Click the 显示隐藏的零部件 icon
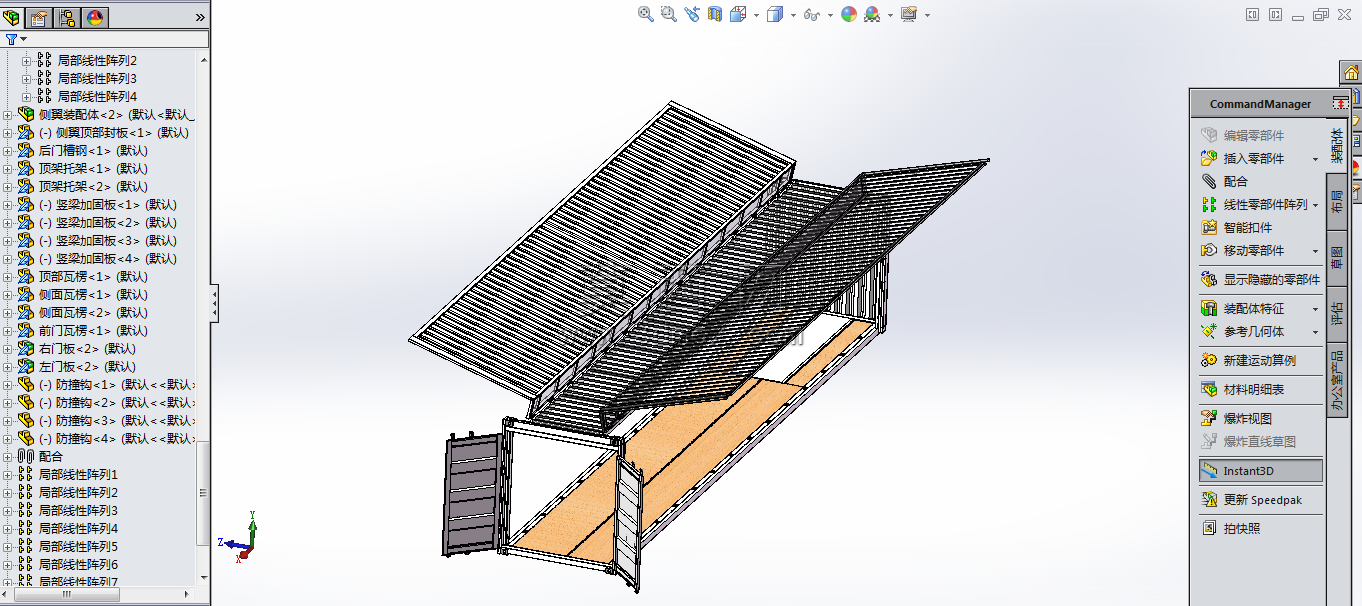This screenshot has width=1362, height=606. [1208, 279]
